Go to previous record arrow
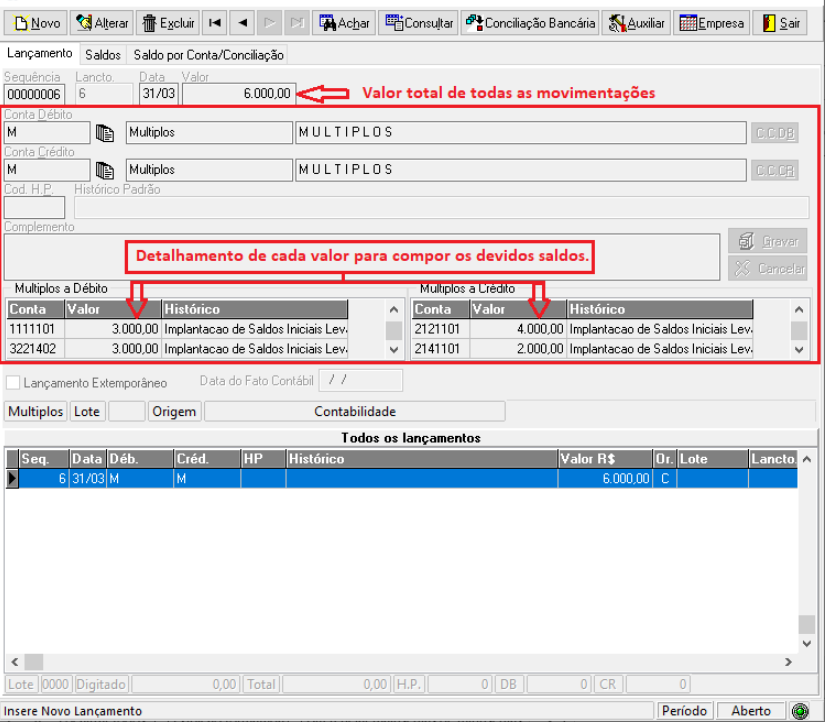The height and width of the screenshot is (723, 825). coord(242,23)
